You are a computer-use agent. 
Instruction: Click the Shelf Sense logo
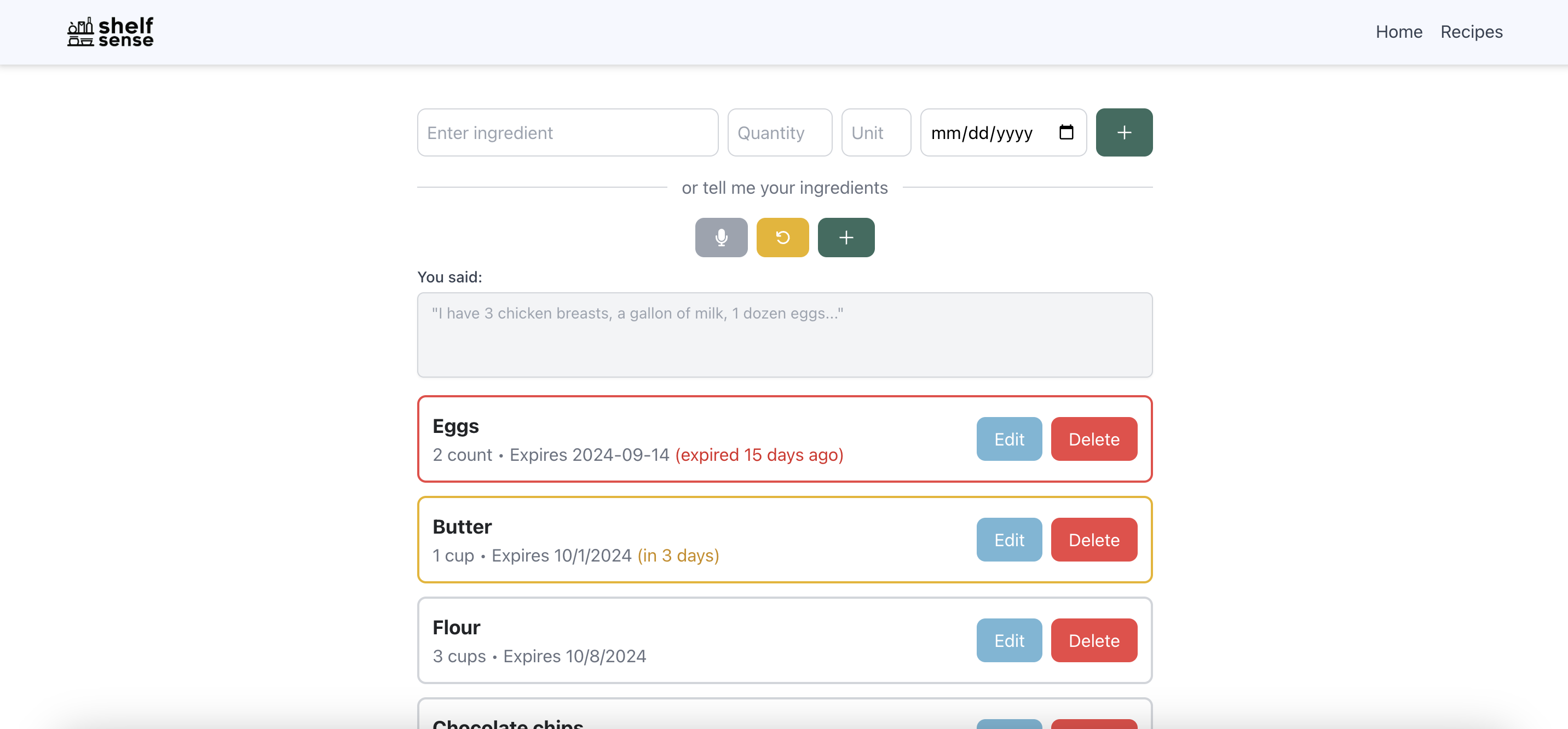[x=110, y=32]
